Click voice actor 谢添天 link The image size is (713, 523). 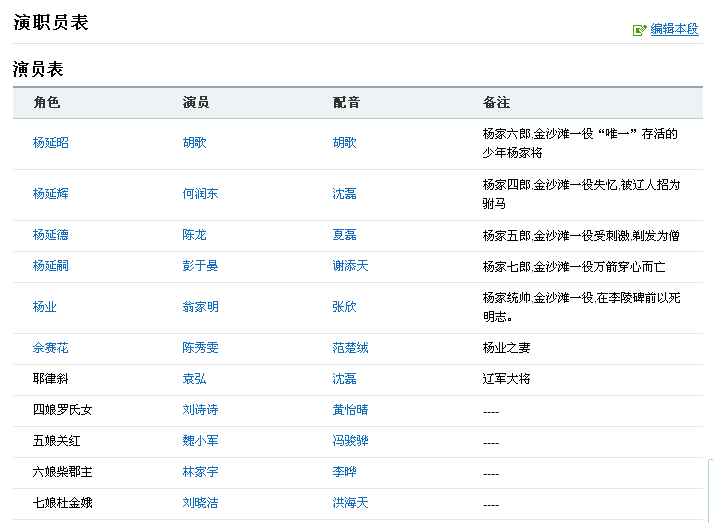click(350, 266)
